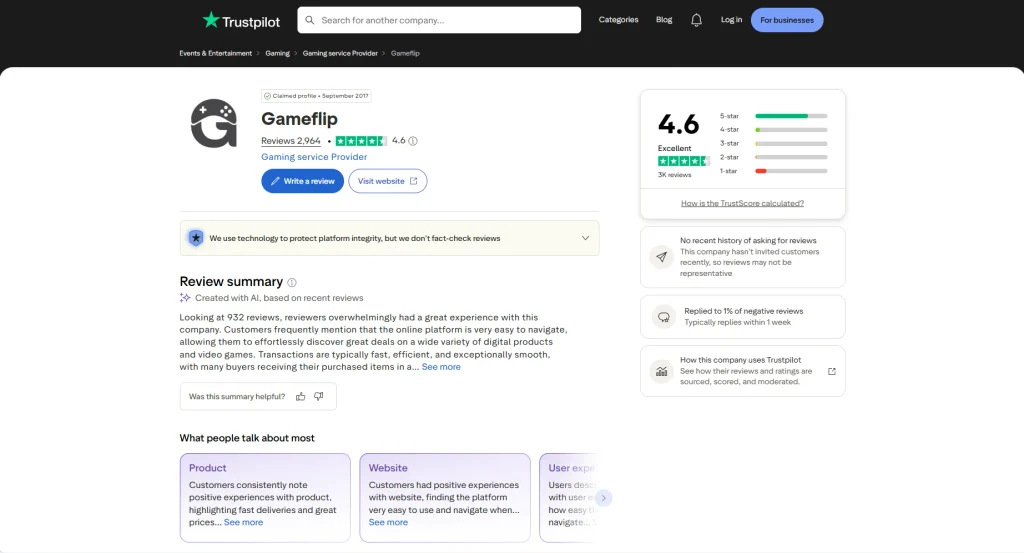Click the paper plane icon in No recent history card
Image resolution: width=1024 pixels, height=553 pixels.
point(662,257)
